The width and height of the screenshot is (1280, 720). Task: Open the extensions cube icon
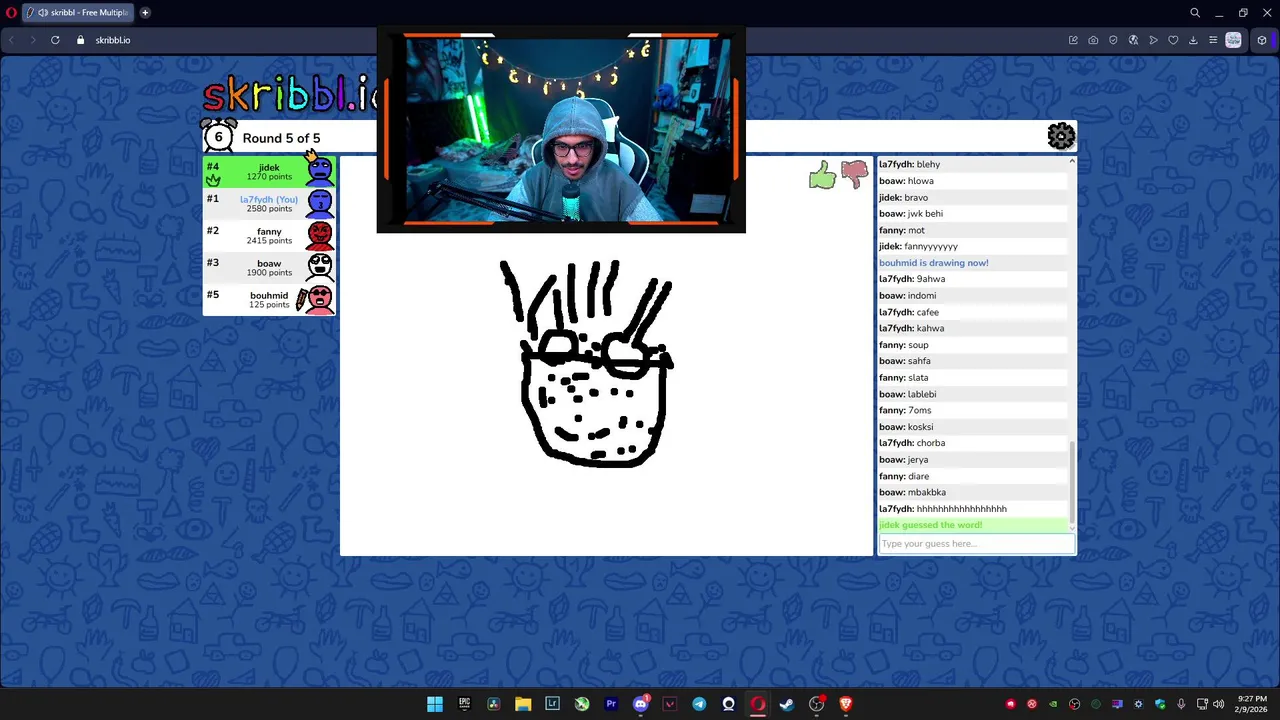tap(1262, 40)
